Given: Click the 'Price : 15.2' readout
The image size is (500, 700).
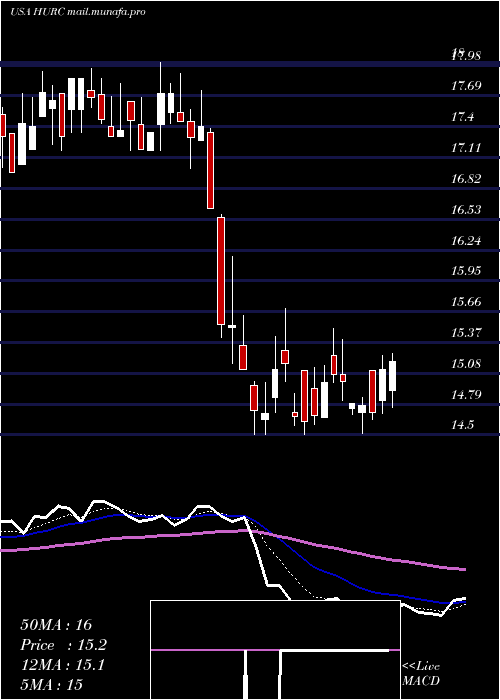Looking at the screenshot, I should 63,645.
